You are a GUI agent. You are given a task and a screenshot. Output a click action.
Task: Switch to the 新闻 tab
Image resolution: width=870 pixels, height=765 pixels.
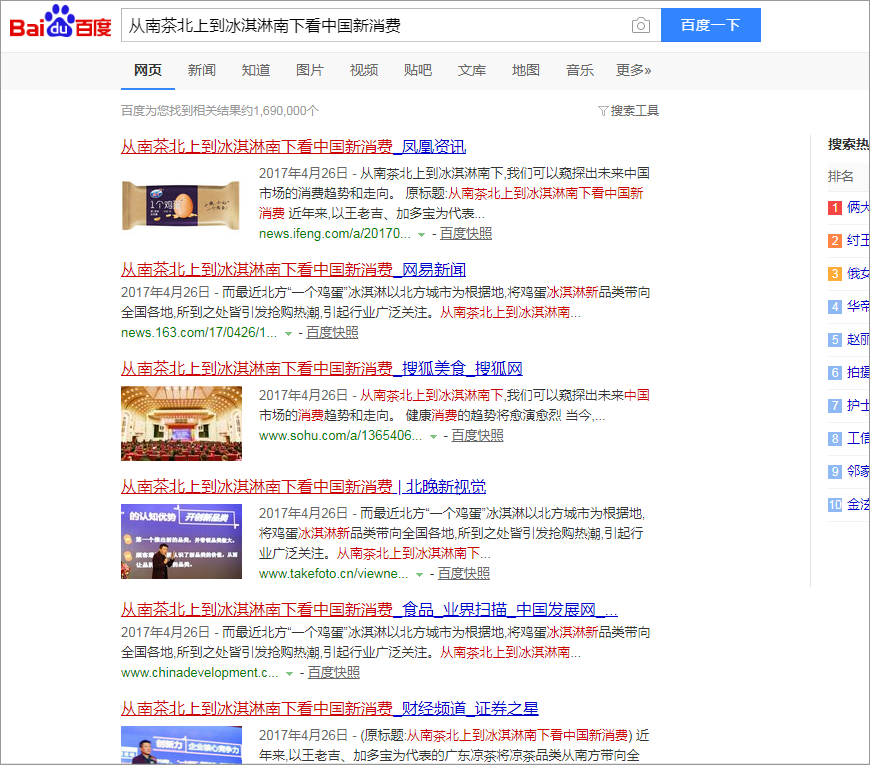click(201, 70)
